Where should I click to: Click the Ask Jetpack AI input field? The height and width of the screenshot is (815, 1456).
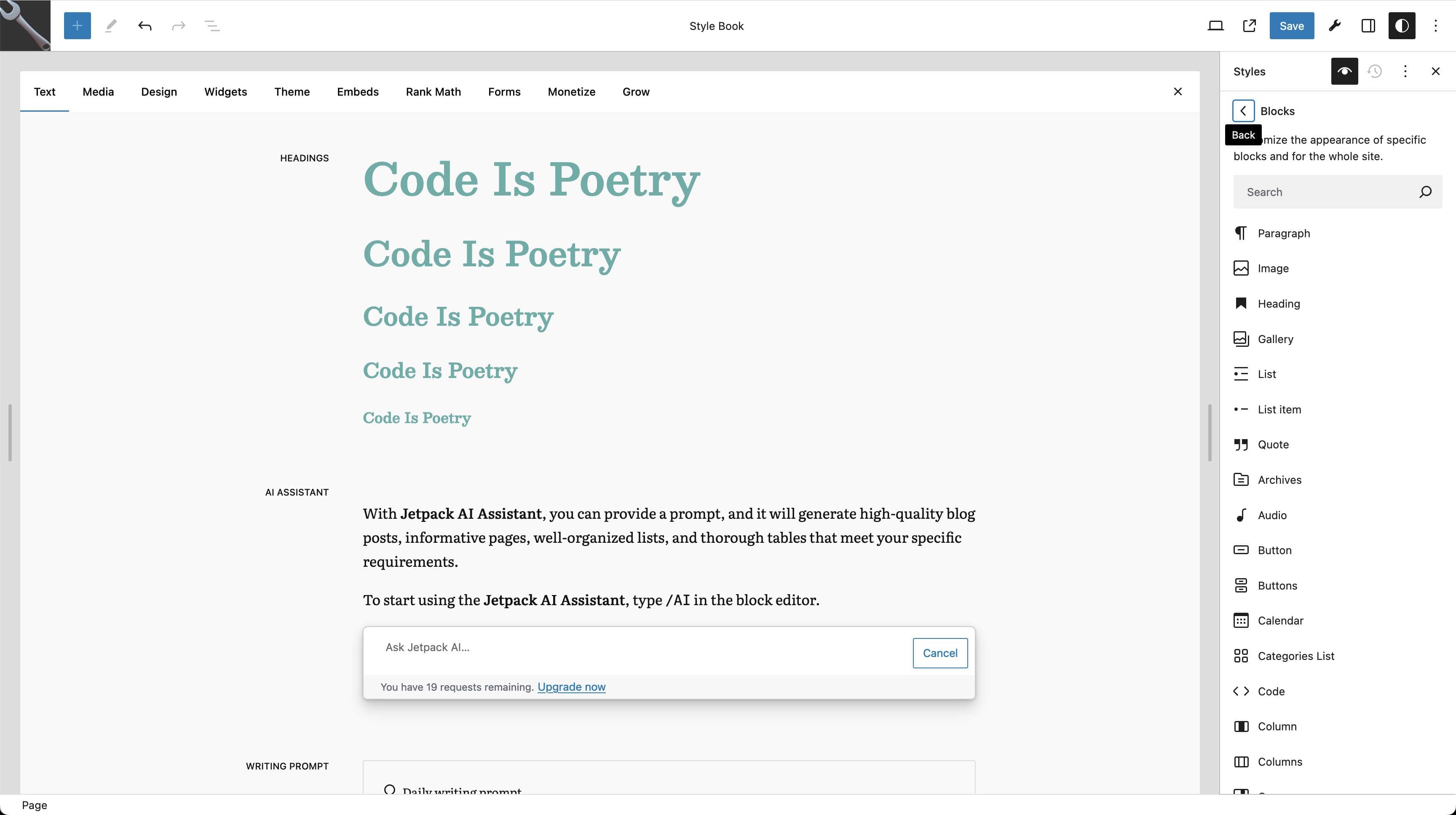tap(639, 648)
